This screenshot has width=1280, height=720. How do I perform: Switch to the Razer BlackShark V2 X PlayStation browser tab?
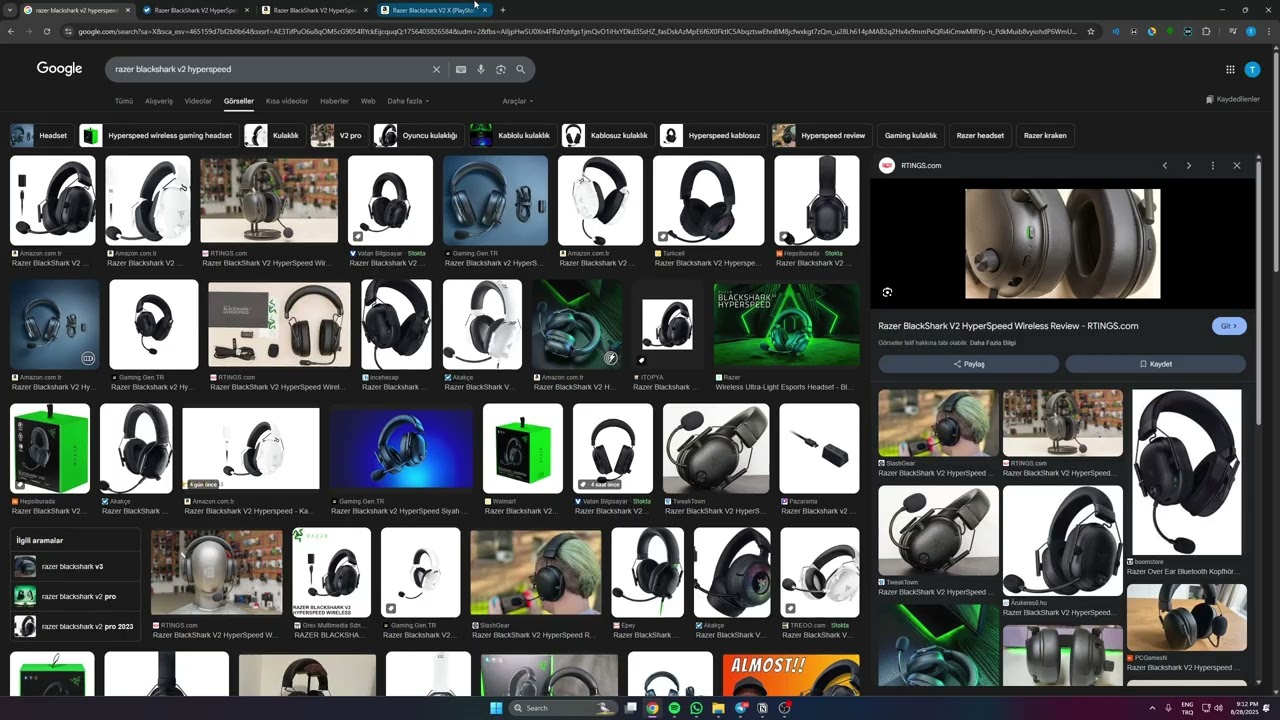point(433,10)
